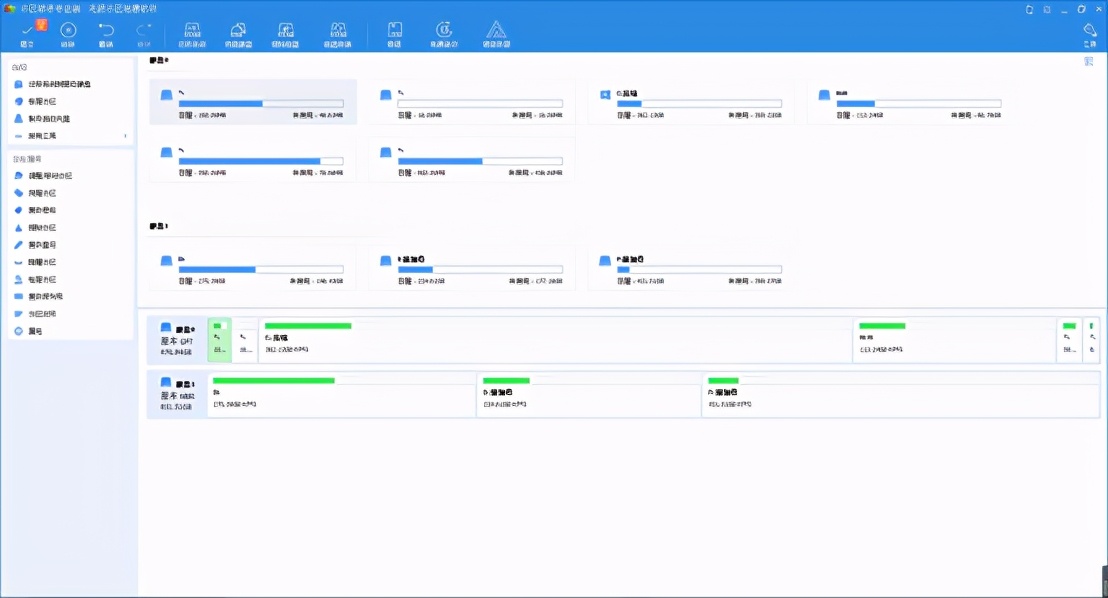Click the first title-bar icon left of minimize

tap(1030, 9)
